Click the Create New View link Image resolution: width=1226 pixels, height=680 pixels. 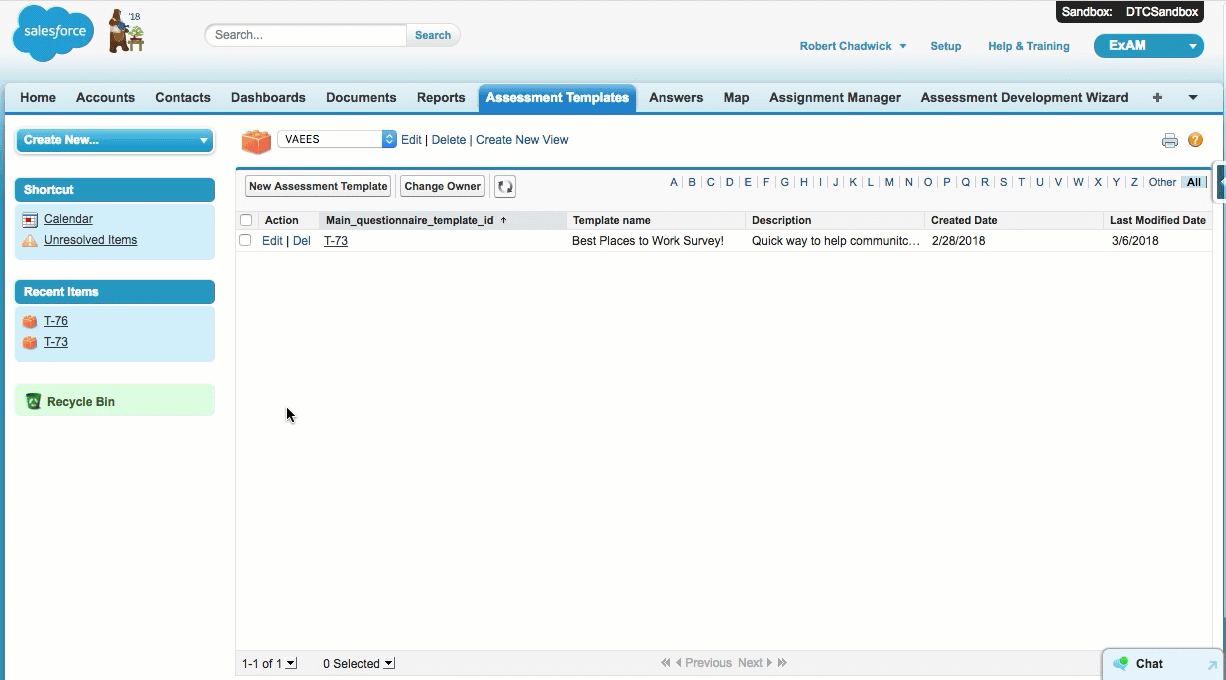(522, 140)
